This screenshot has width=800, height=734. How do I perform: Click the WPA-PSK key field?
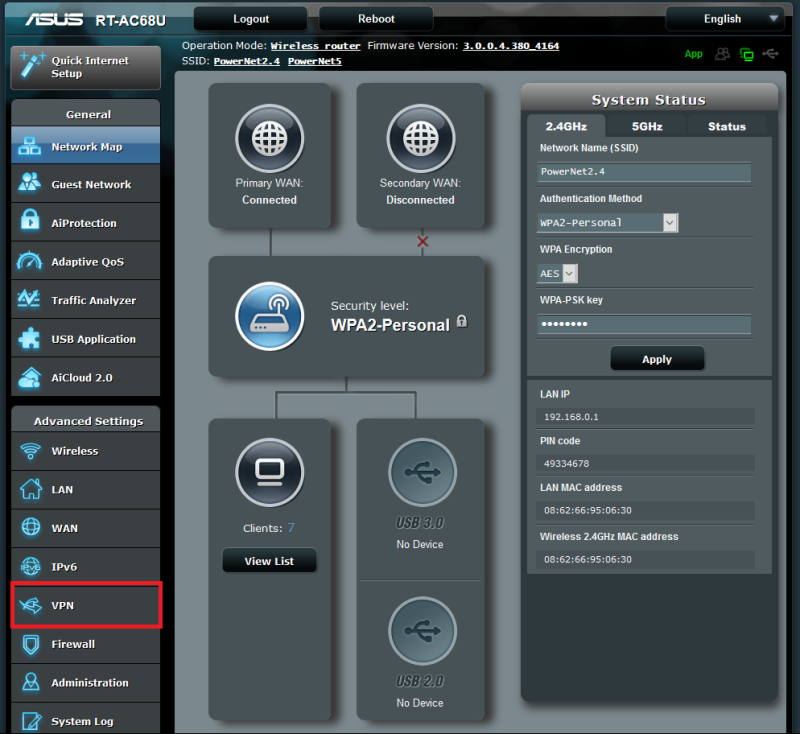[644, 324]
